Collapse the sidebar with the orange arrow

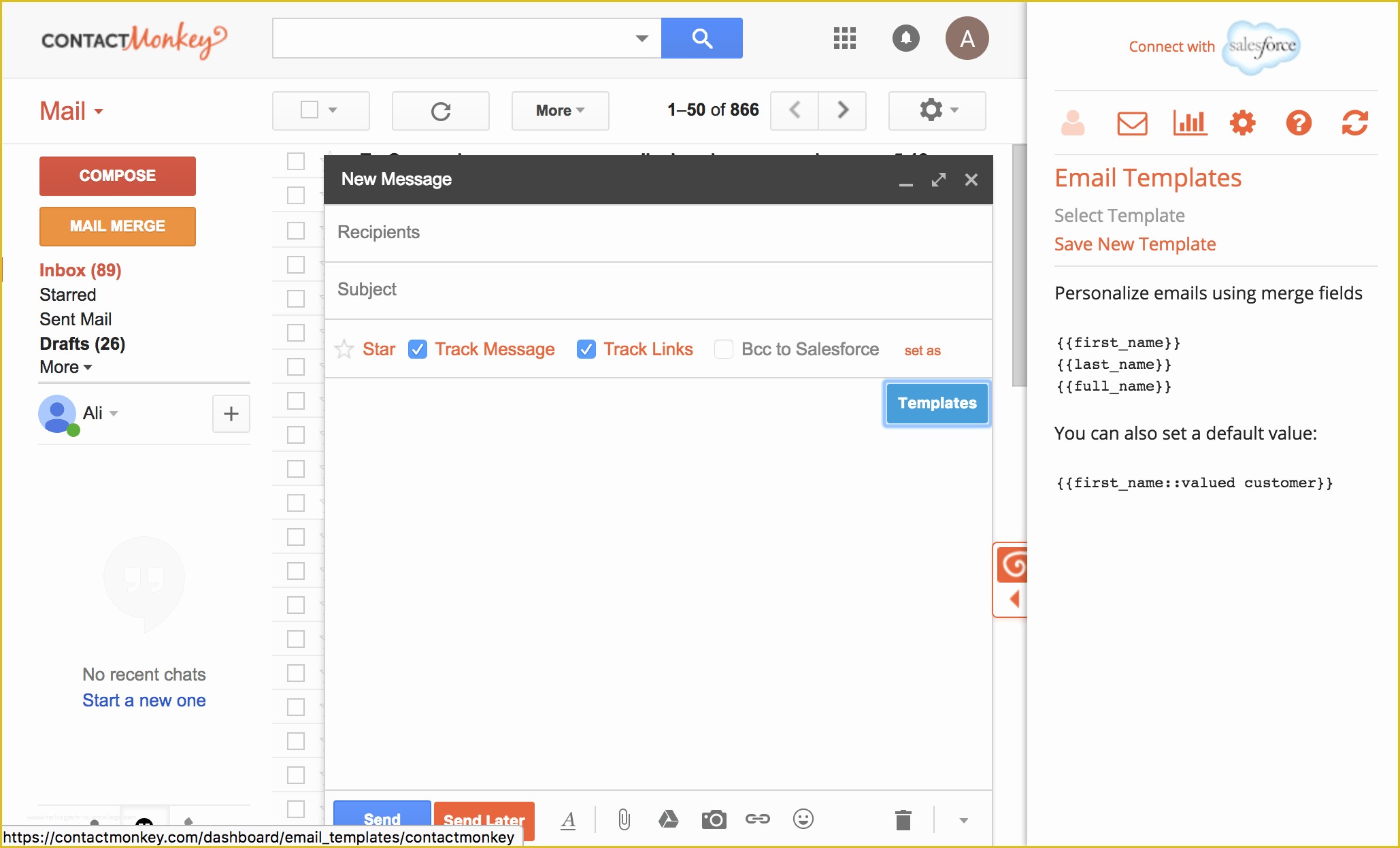pos(1014,599)
